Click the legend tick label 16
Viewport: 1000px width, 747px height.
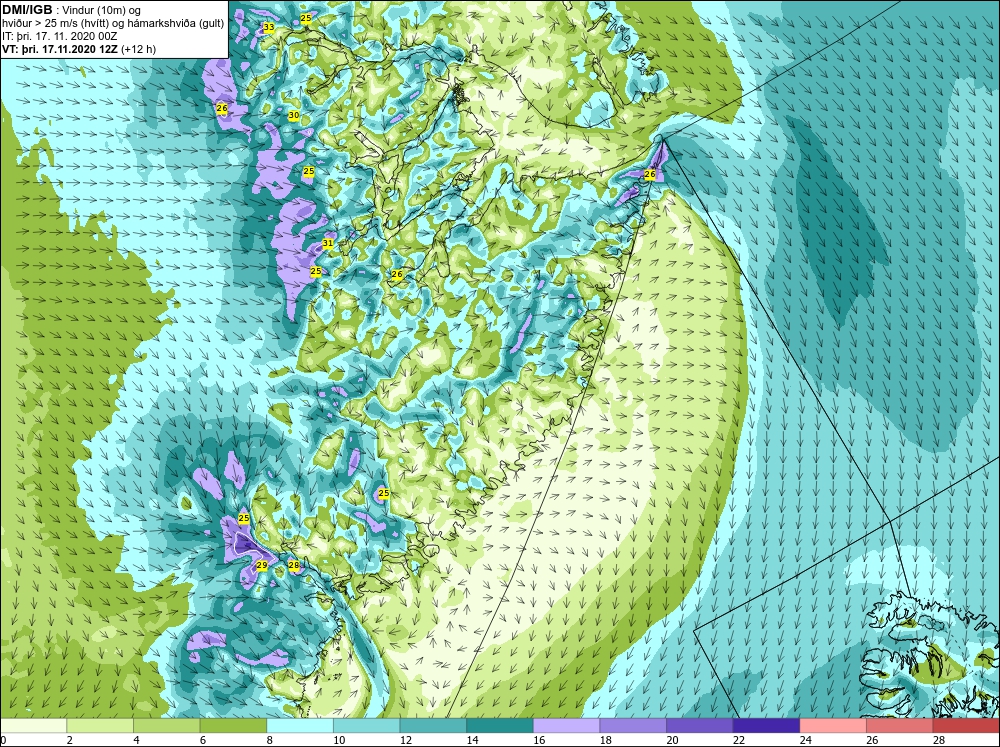tap(539, 740)
